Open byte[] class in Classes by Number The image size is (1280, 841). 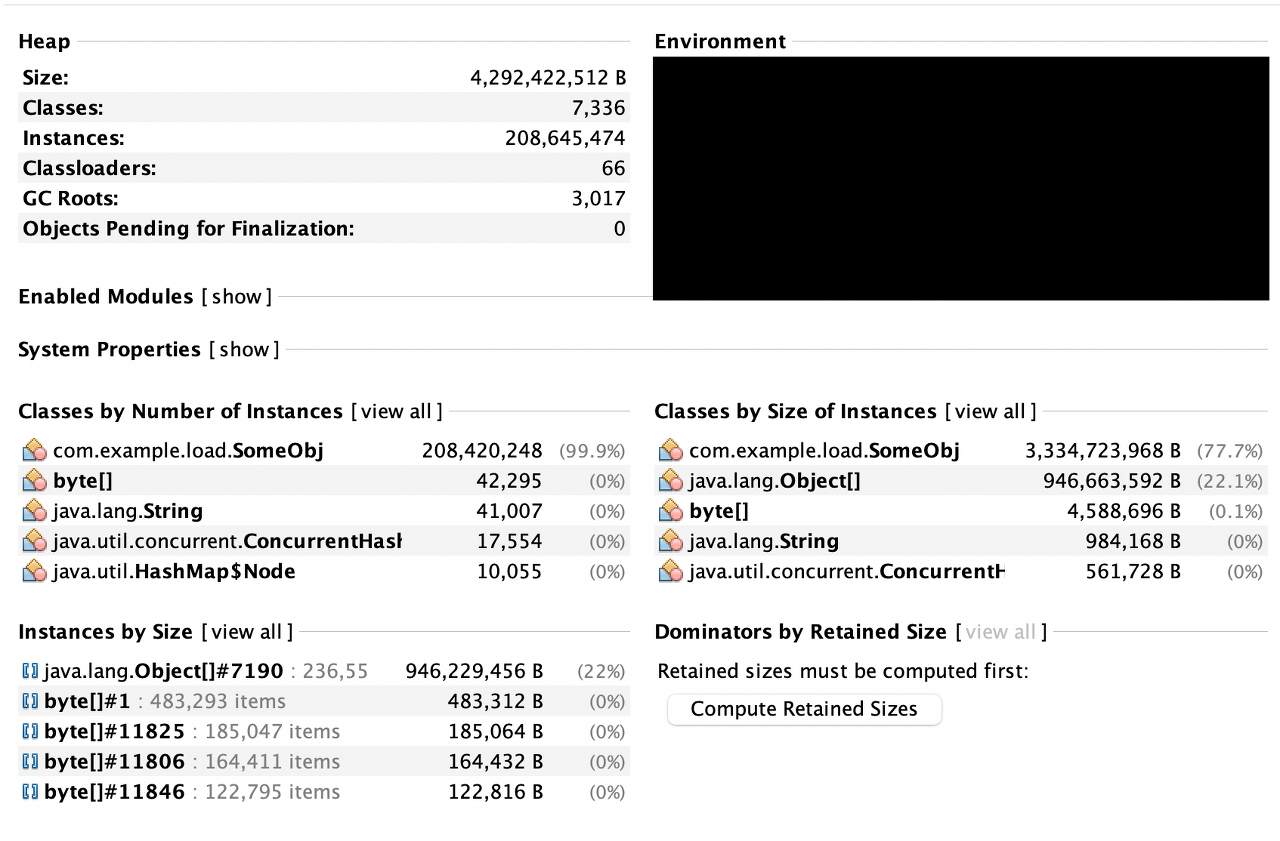83,481
